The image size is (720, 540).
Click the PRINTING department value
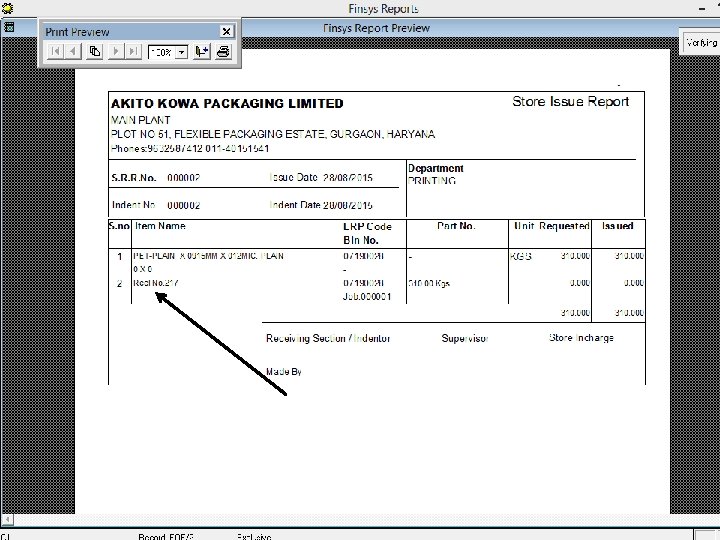(x=432, y=180)
